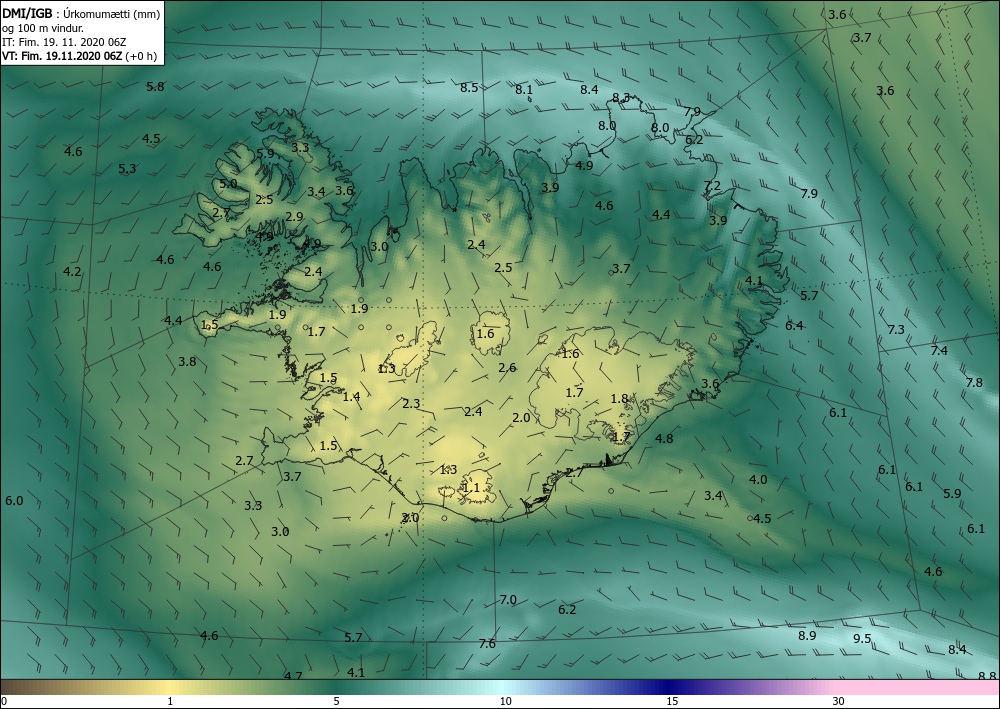Screen dimensions: 1000x709
Task: Click the 7.2 value on the map
Action: (712, 186)
